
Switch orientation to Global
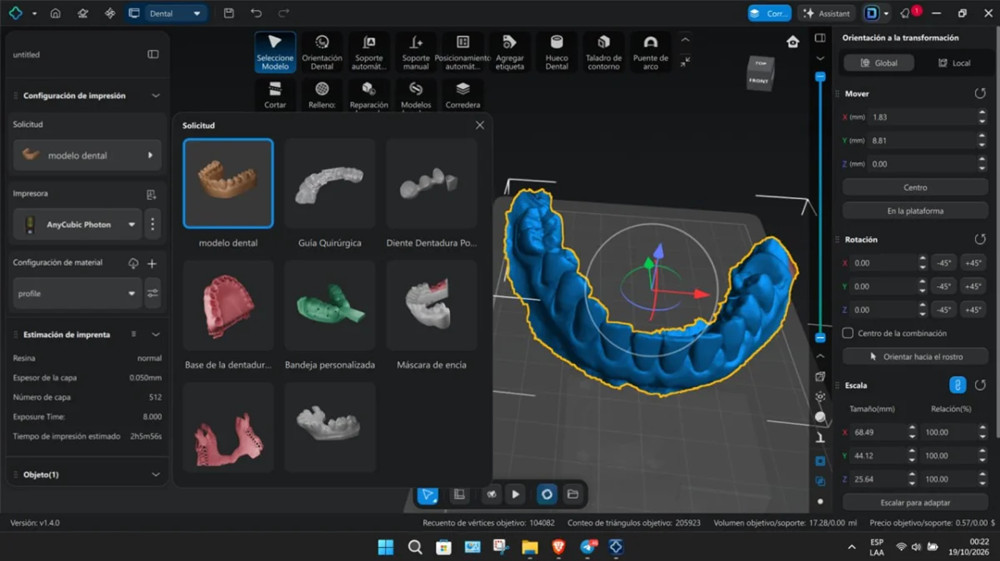[x=879, y=62]
